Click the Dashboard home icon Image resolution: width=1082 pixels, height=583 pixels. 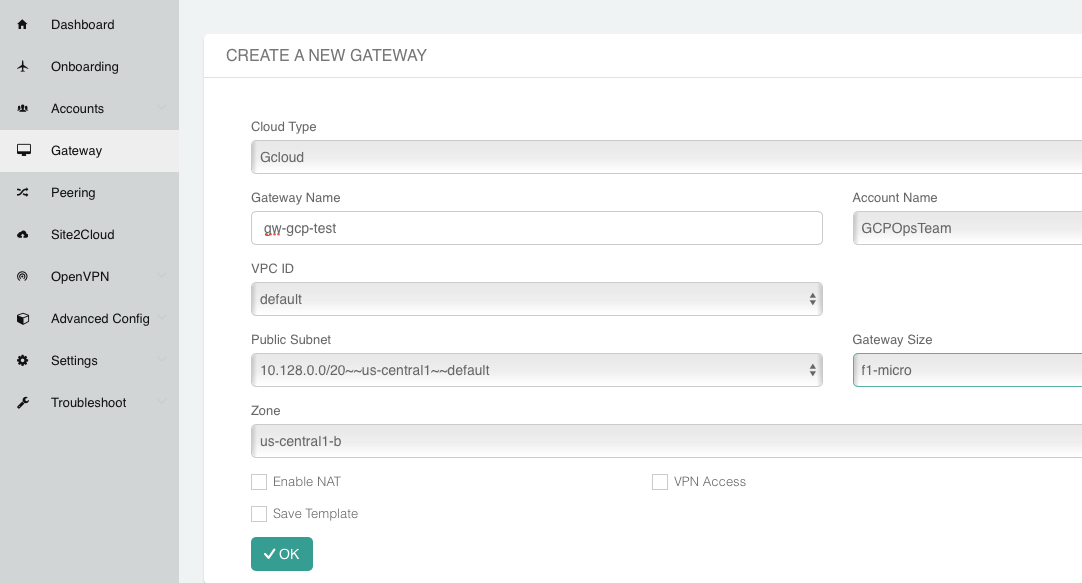[23, 24]
